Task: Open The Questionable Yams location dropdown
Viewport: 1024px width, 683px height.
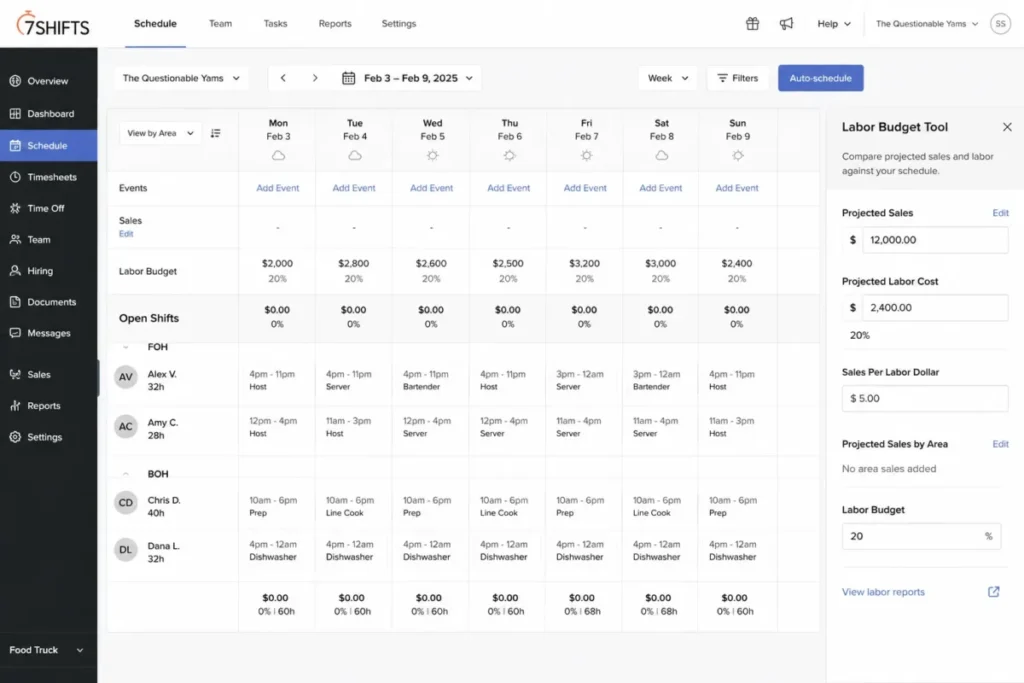Action: coord(181,78)
